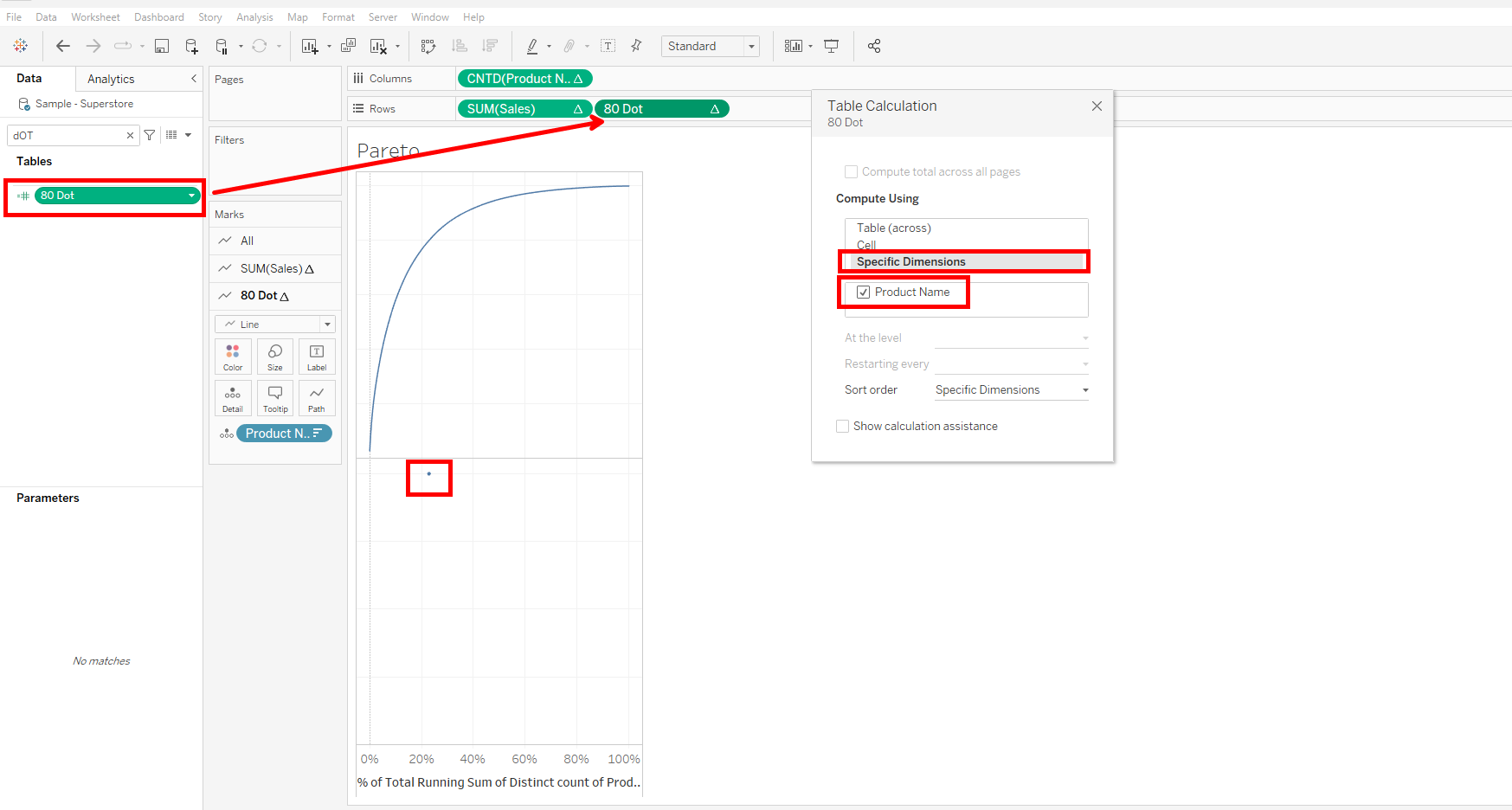This screenshot has height=810, width=1512.
Task: Click the Product N.. pill on Marks
Action: point(284,434)
